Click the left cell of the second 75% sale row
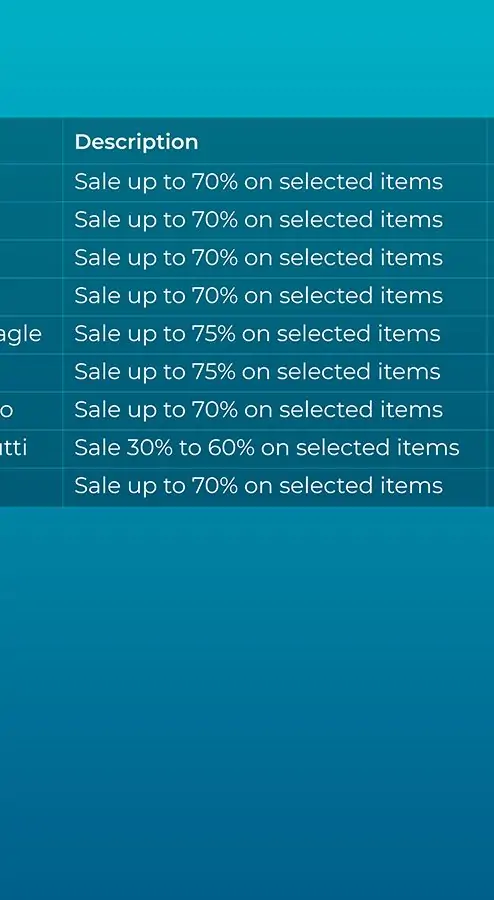The height and width of the screenshot is (900, 494). pos(31,373)
